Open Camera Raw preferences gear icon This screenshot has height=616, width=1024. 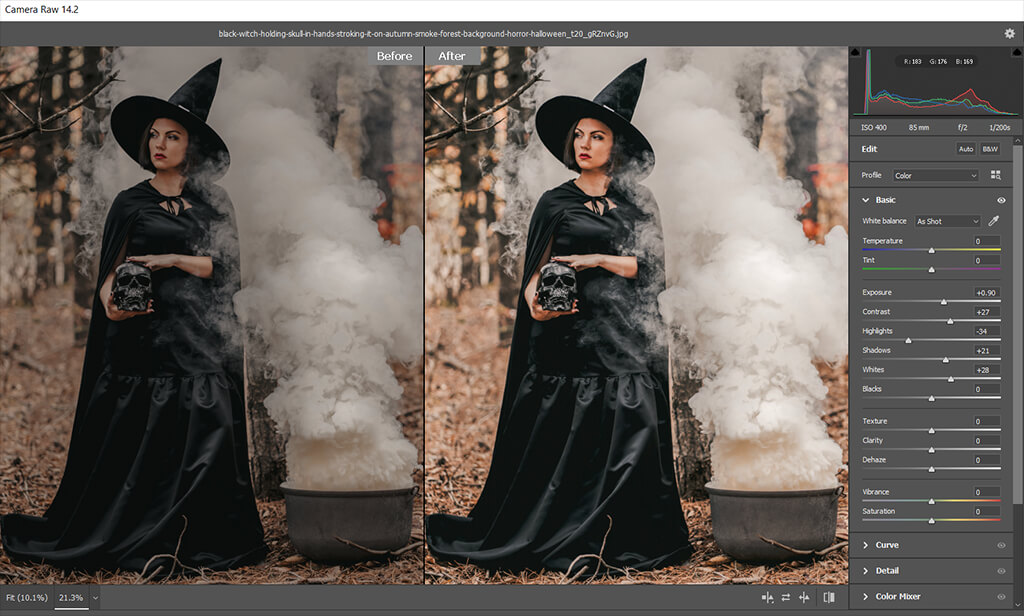pos(1010,33)
